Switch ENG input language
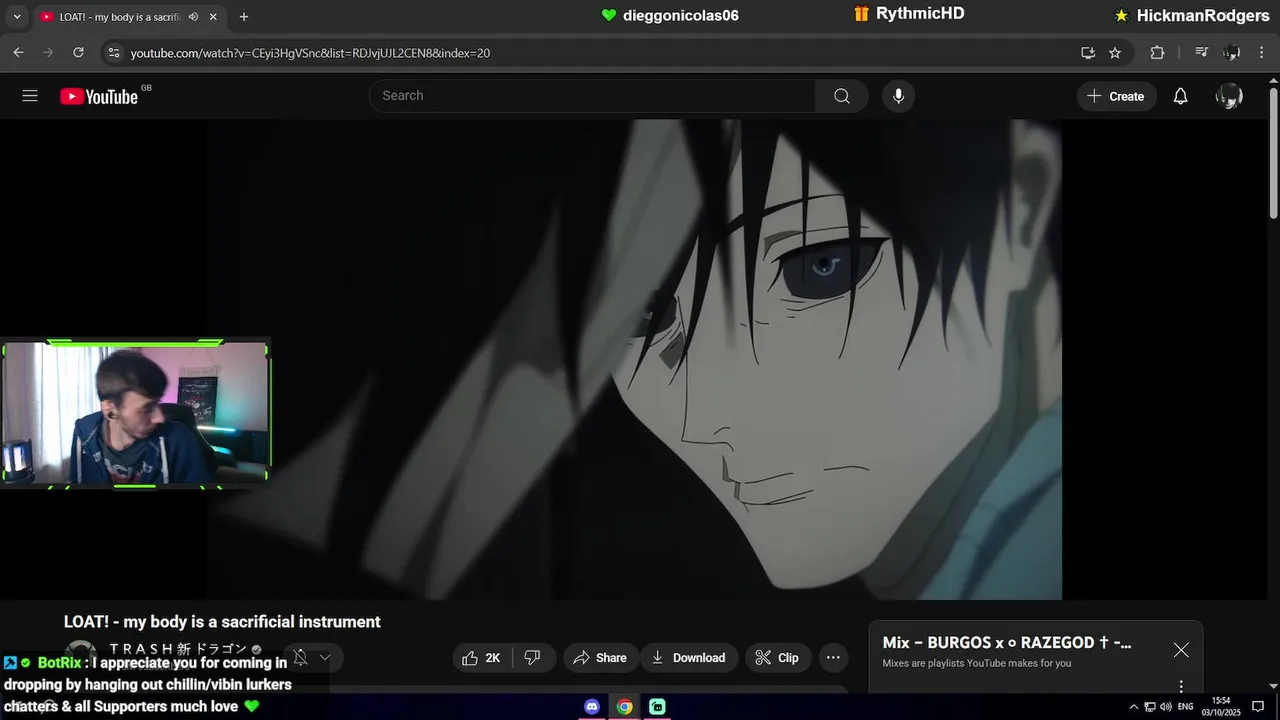 [1186, 707]
